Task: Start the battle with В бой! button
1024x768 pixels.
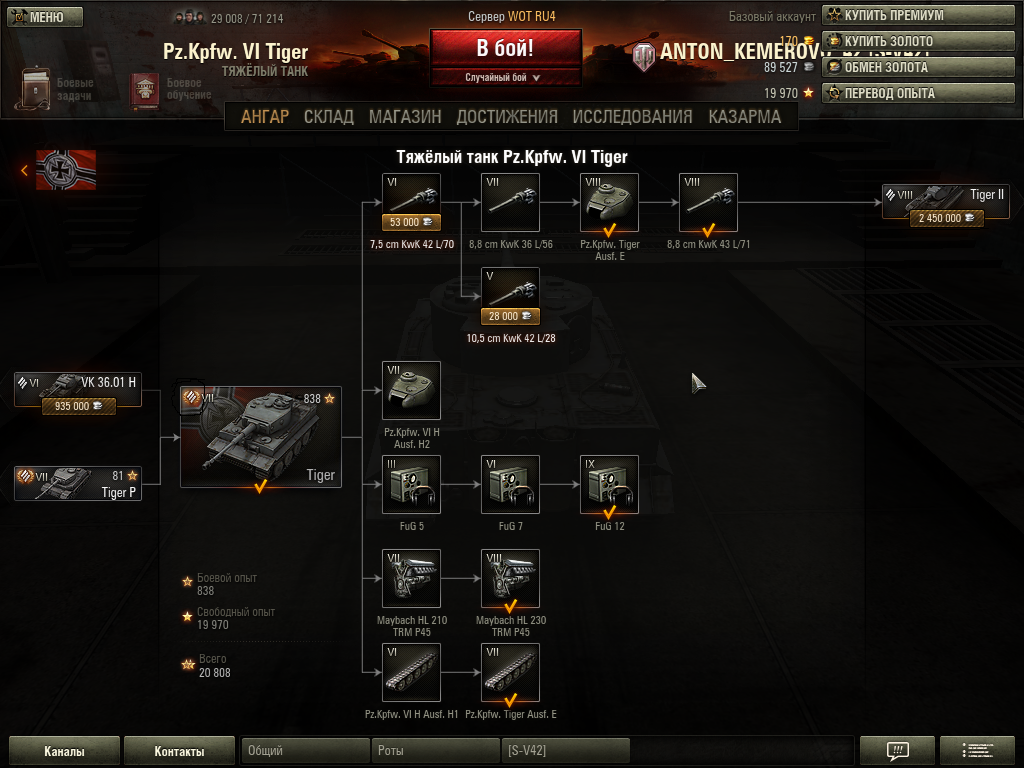Action: pos(505,48)
